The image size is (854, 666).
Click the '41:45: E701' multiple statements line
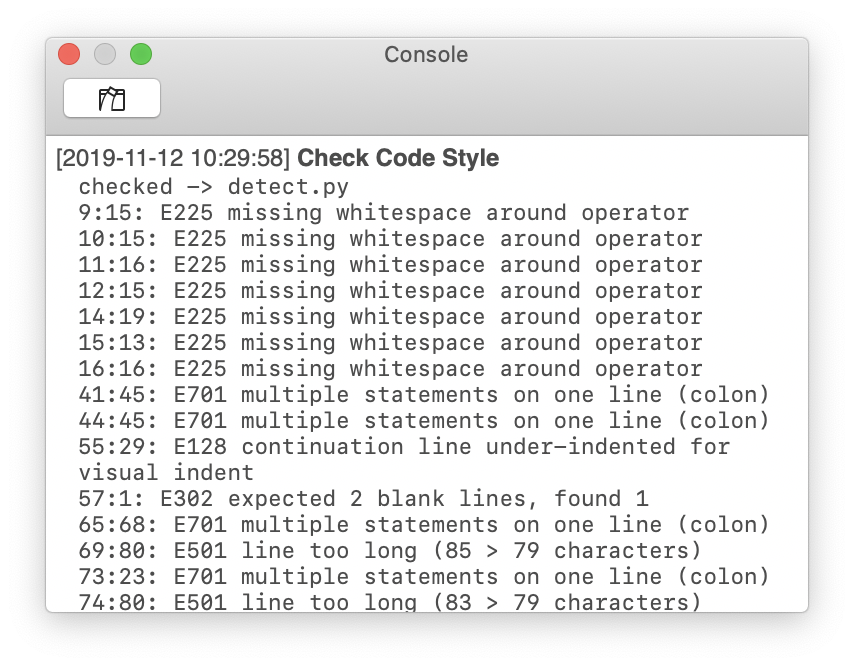pyautogui.click(x=424, y=395)
